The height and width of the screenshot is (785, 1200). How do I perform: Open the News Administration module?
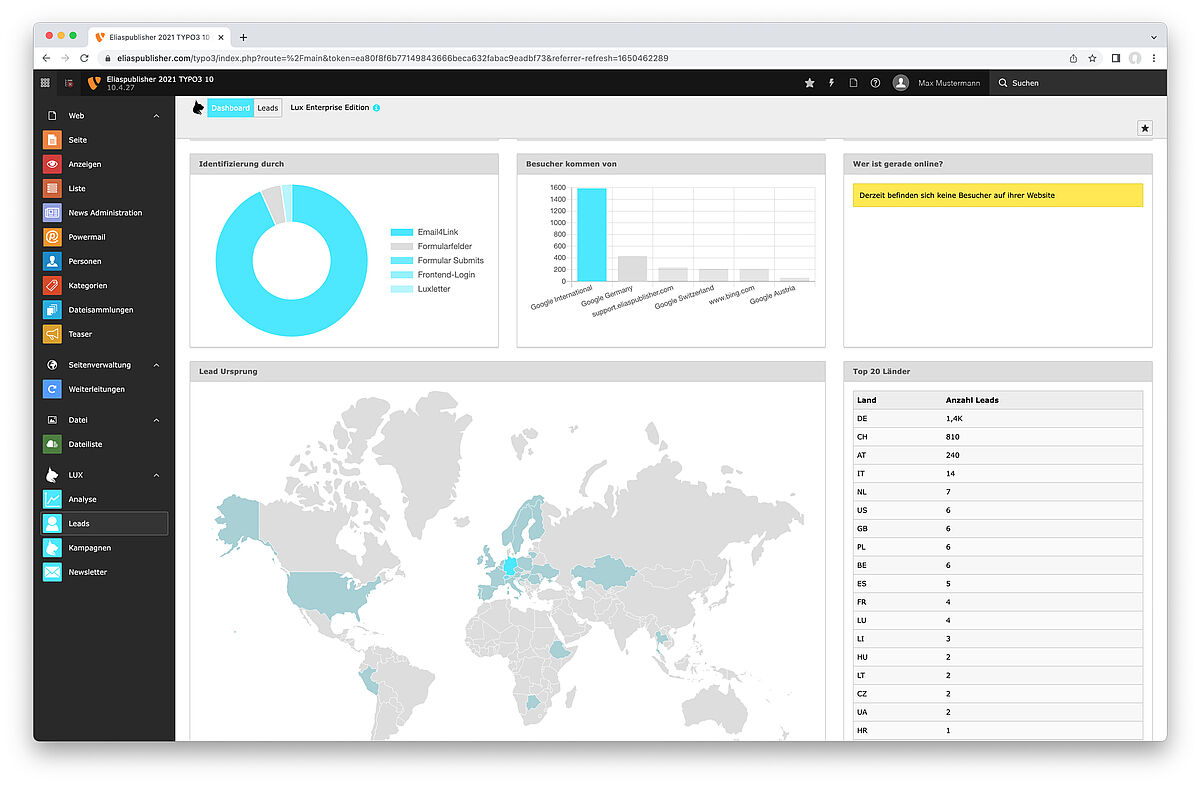point(104,213)
